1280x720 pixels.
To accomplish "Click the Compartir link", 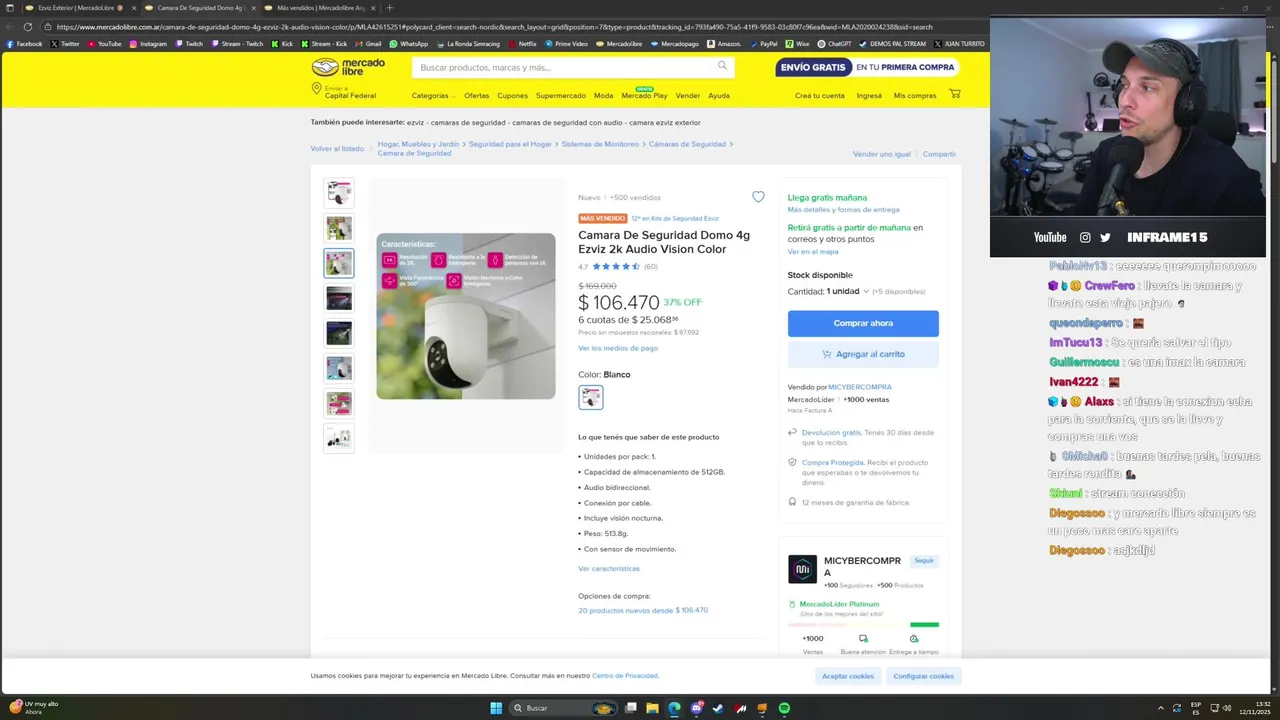I will point(939,154).
